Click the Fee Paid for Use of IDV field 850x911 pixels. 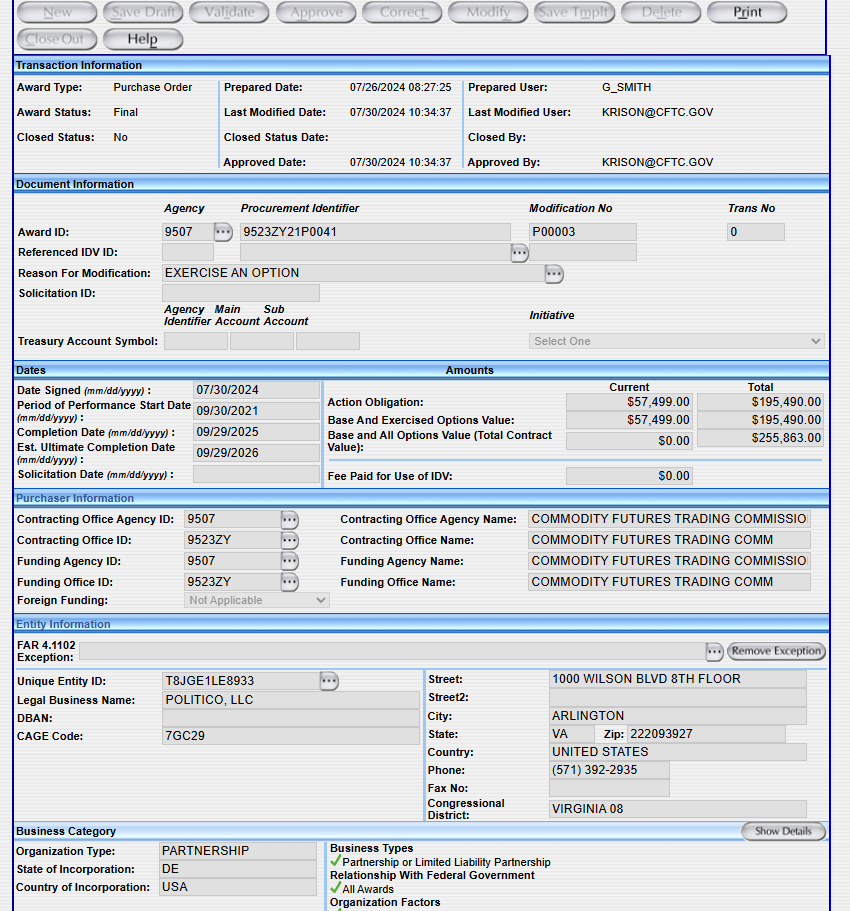(x=629, y=476)
